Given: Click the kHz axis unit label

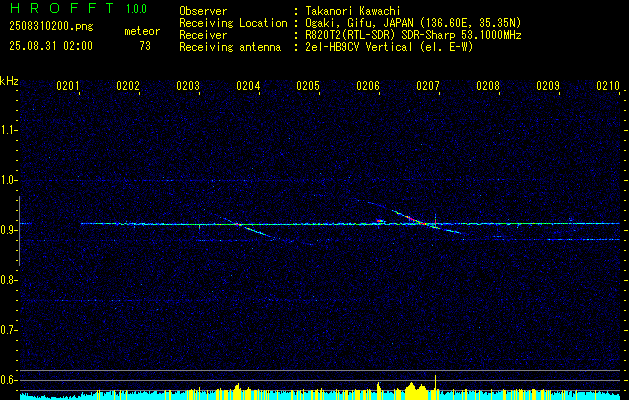Looking at the screenshot, I should click(9, 81).
